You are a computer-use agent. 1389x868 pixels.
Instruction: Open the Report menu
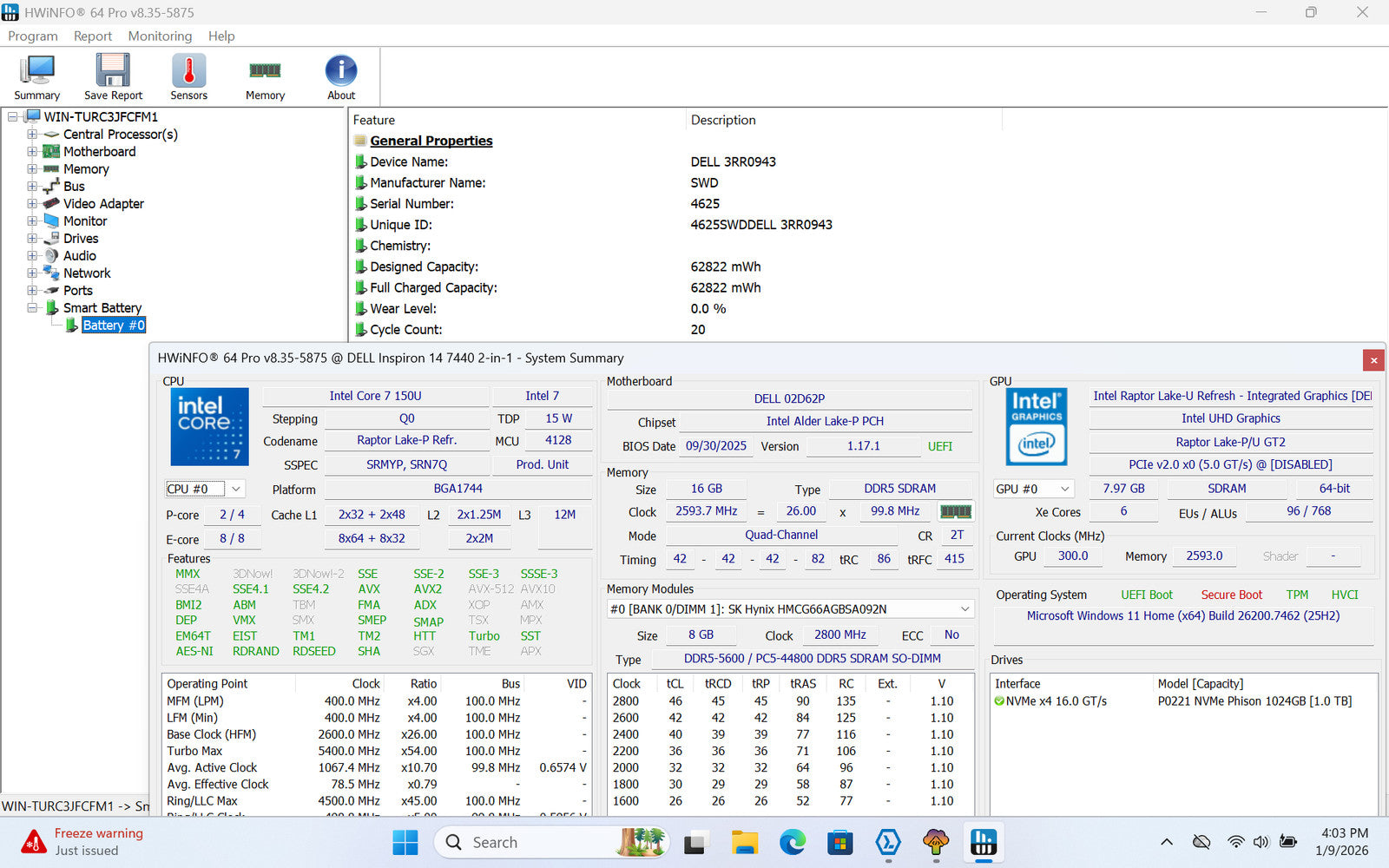coord(93,36)
